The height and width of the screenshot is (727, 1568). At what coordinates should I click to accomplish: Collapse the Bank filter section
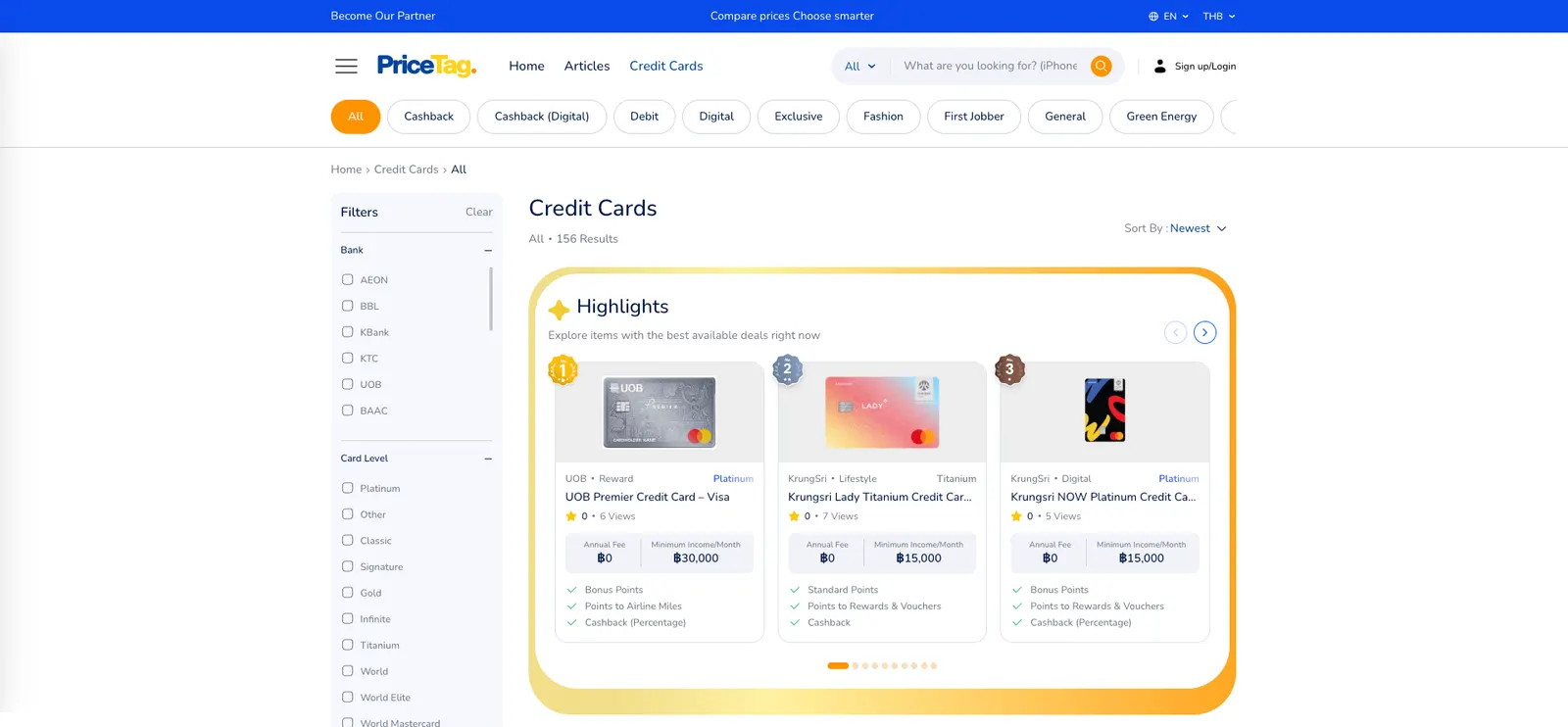488,250
